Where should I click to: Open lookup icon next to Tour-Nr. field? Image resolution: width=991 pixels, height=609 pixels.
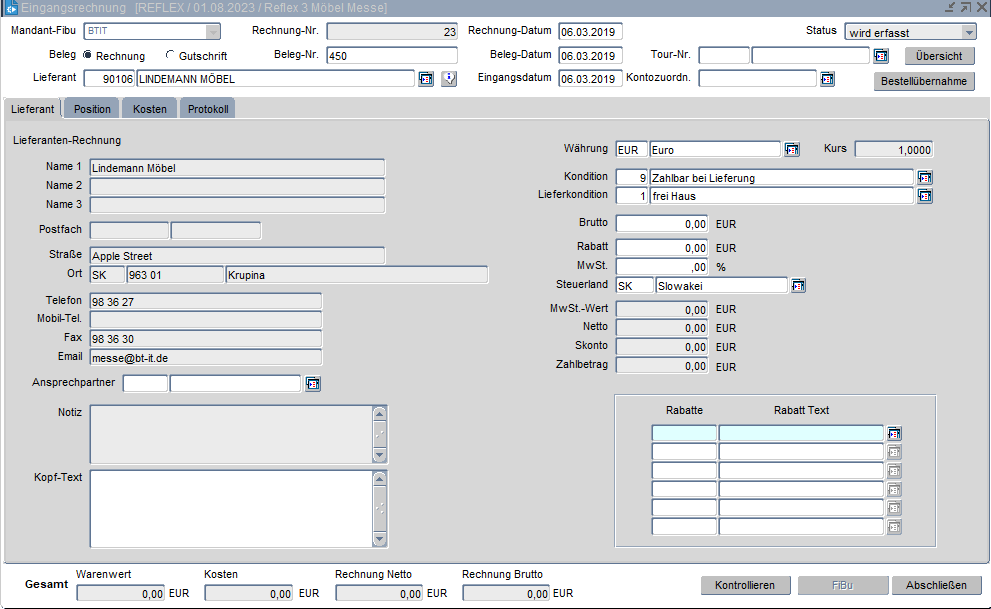pyautogui.click(x=881, y=56)
